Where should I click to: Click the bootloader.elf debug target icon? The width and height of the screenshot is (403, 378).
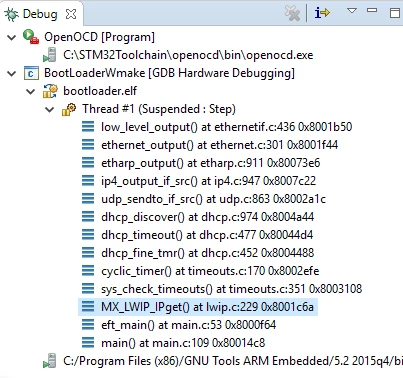(50, 91)
